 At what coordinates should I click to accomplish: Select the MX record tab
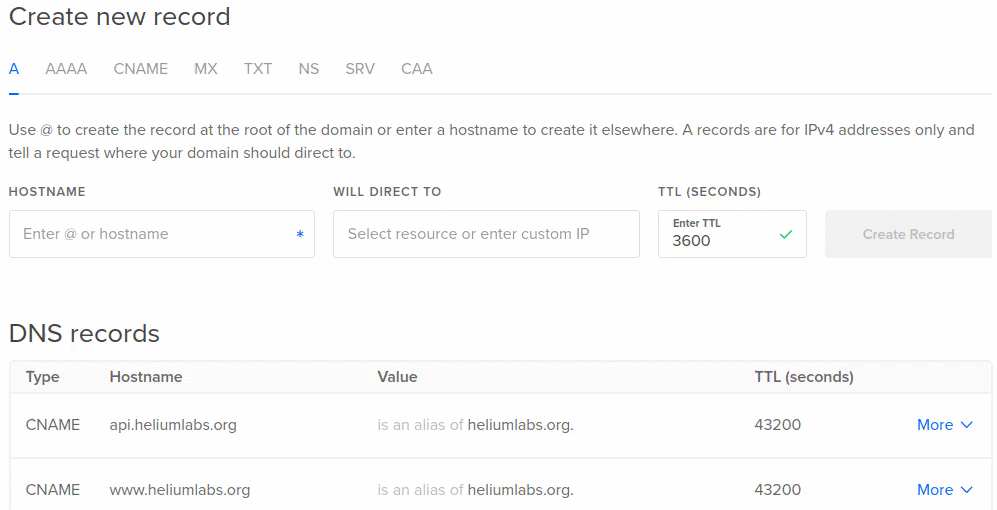coord(205,69)
